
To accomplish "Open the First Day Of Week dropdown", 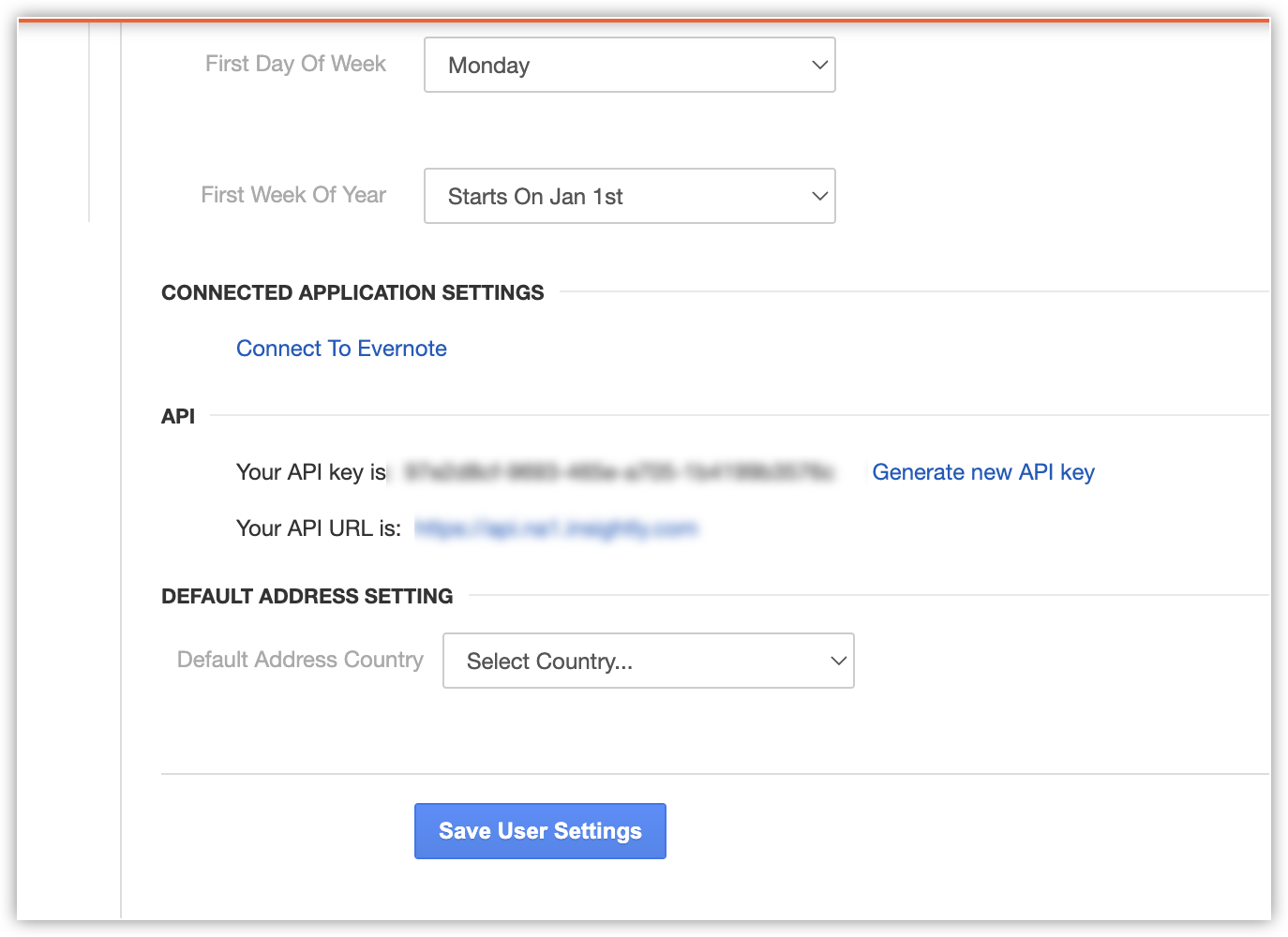I will point(629,65).
